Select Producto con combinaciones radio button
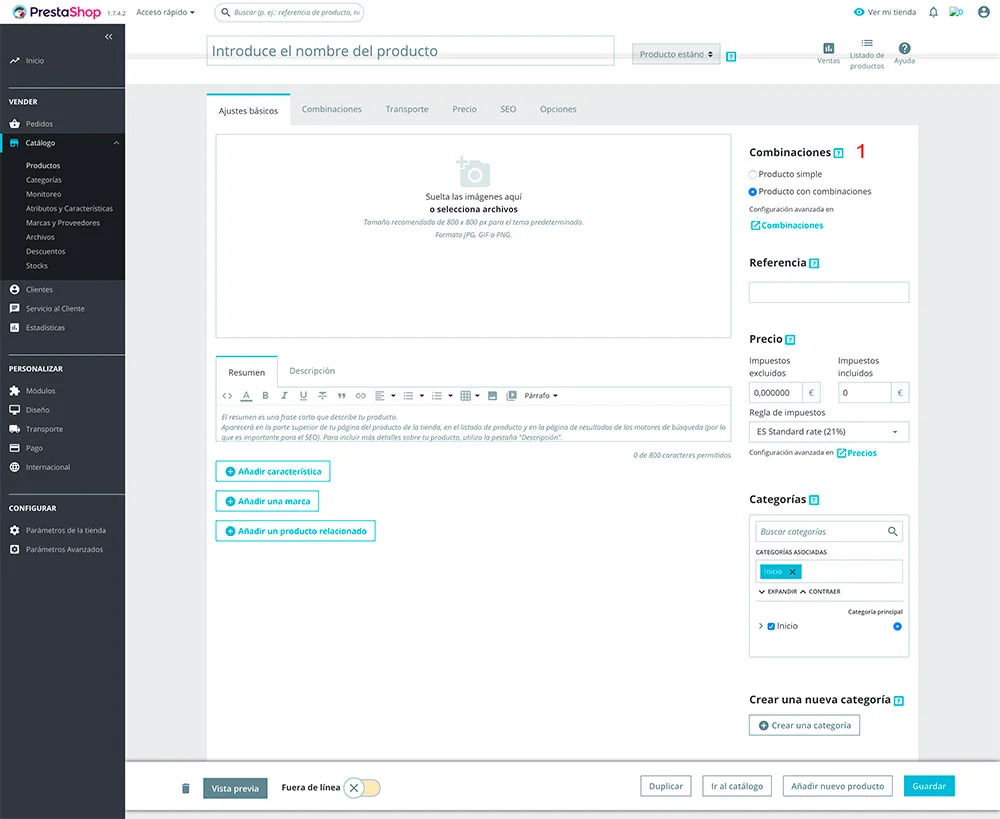Viewport: 1000px width, 819px height. click(x=753, y=192)
